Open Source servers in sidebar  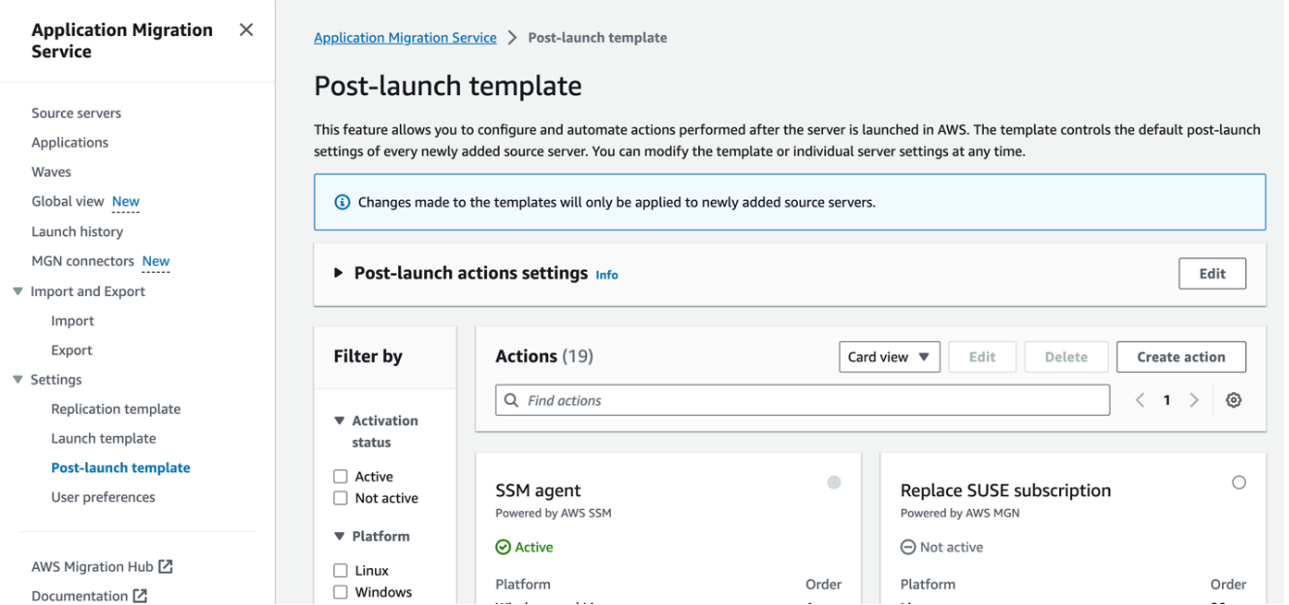[x=76, y=113]
